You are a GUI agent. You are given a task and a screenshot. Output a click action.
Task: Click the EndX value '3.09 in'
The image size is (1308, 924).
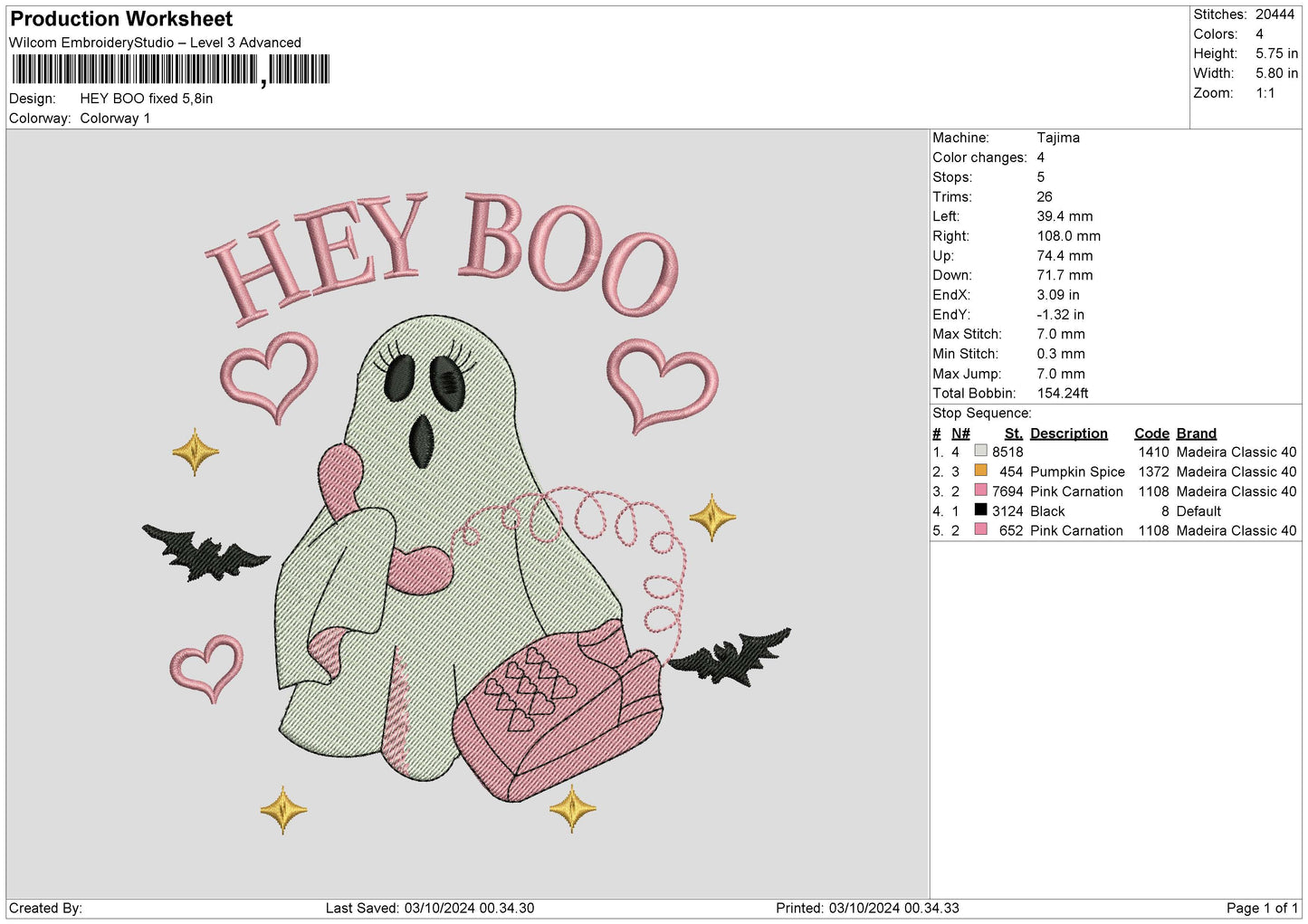point(1058,295)
